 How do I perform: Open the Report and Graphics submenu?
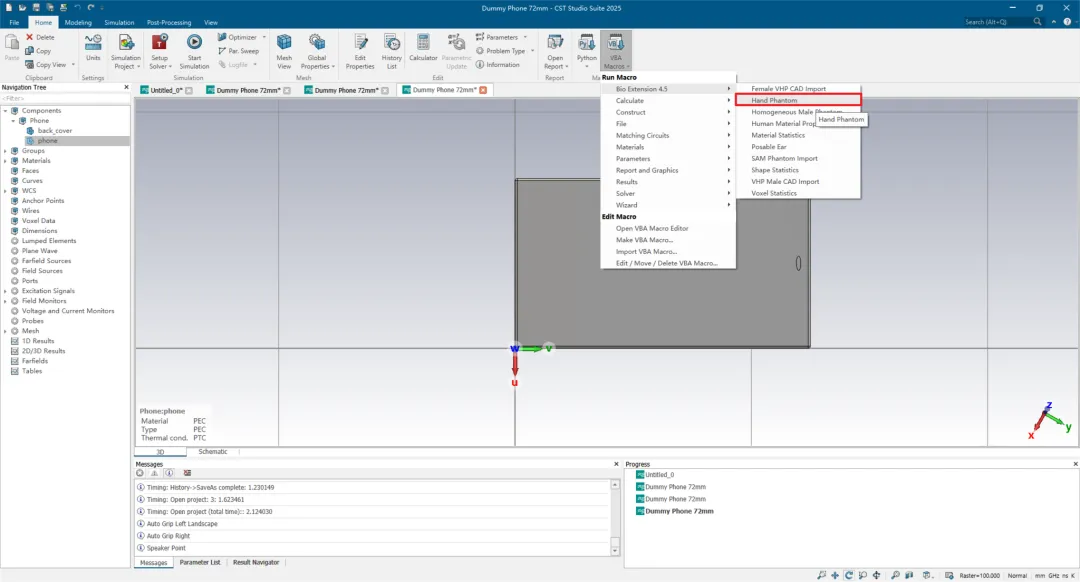[667, 170]
